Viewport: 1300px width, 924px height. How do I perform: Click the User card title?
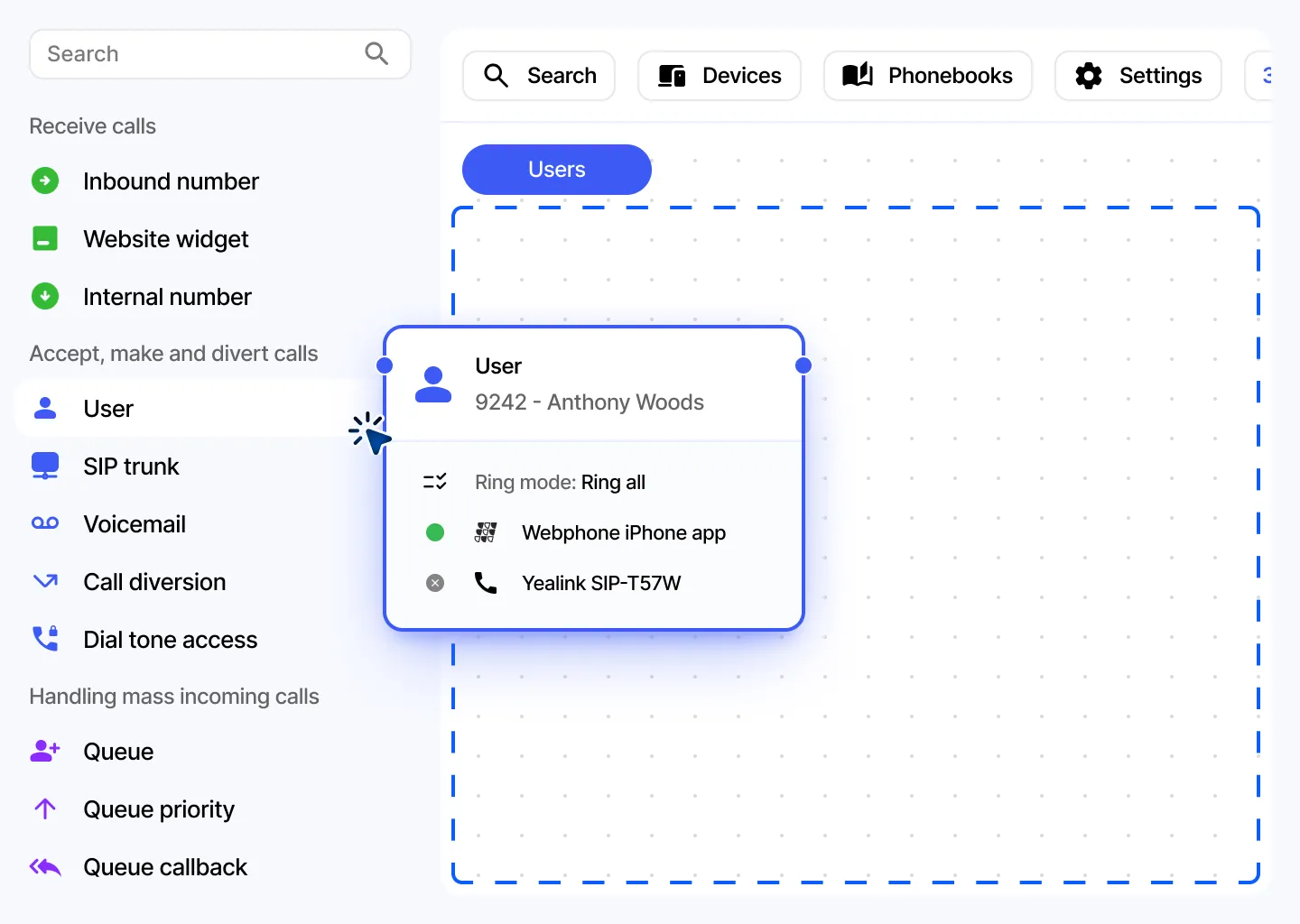(x=498, y=366)
